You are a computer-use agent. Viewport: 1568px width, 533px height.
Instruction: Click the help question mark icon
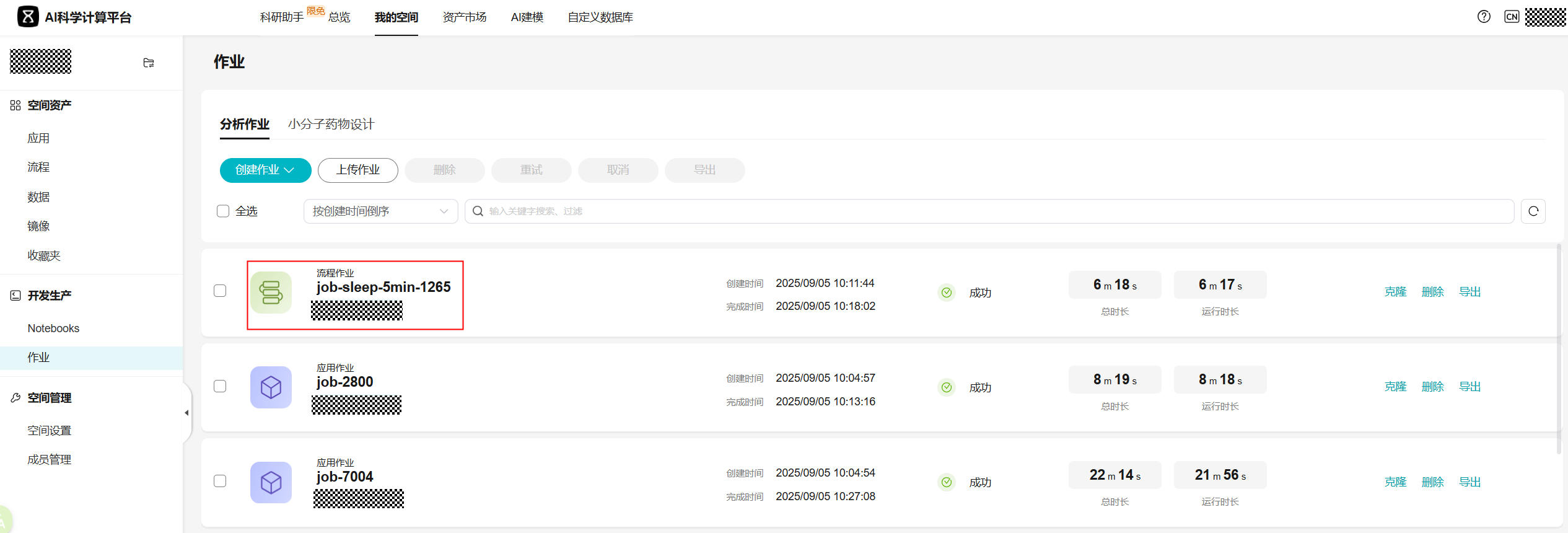tap(1484, 17)
